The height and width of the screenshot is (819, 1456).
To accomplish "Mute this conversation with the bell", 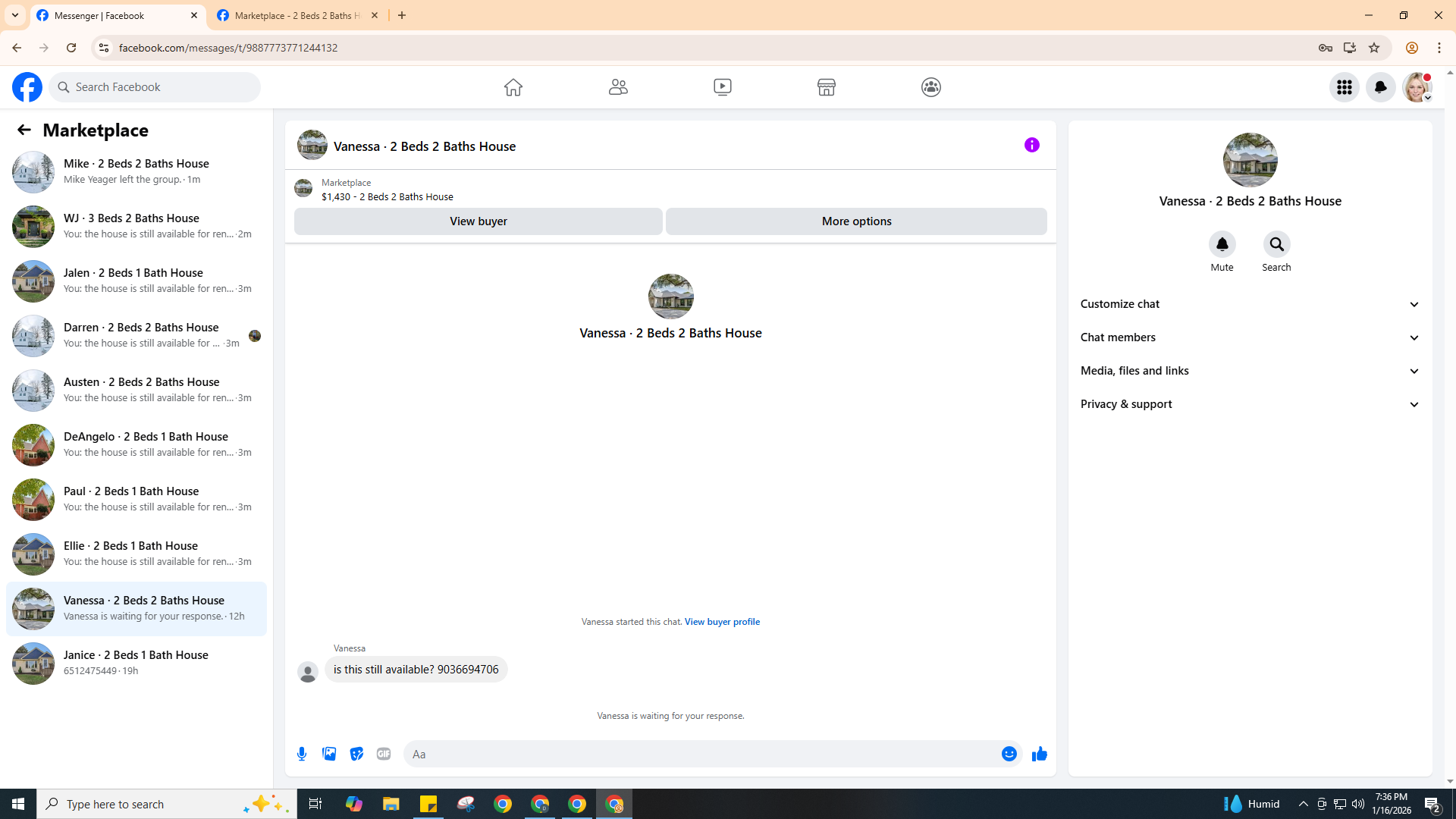I will click(x=1222, y=244).
